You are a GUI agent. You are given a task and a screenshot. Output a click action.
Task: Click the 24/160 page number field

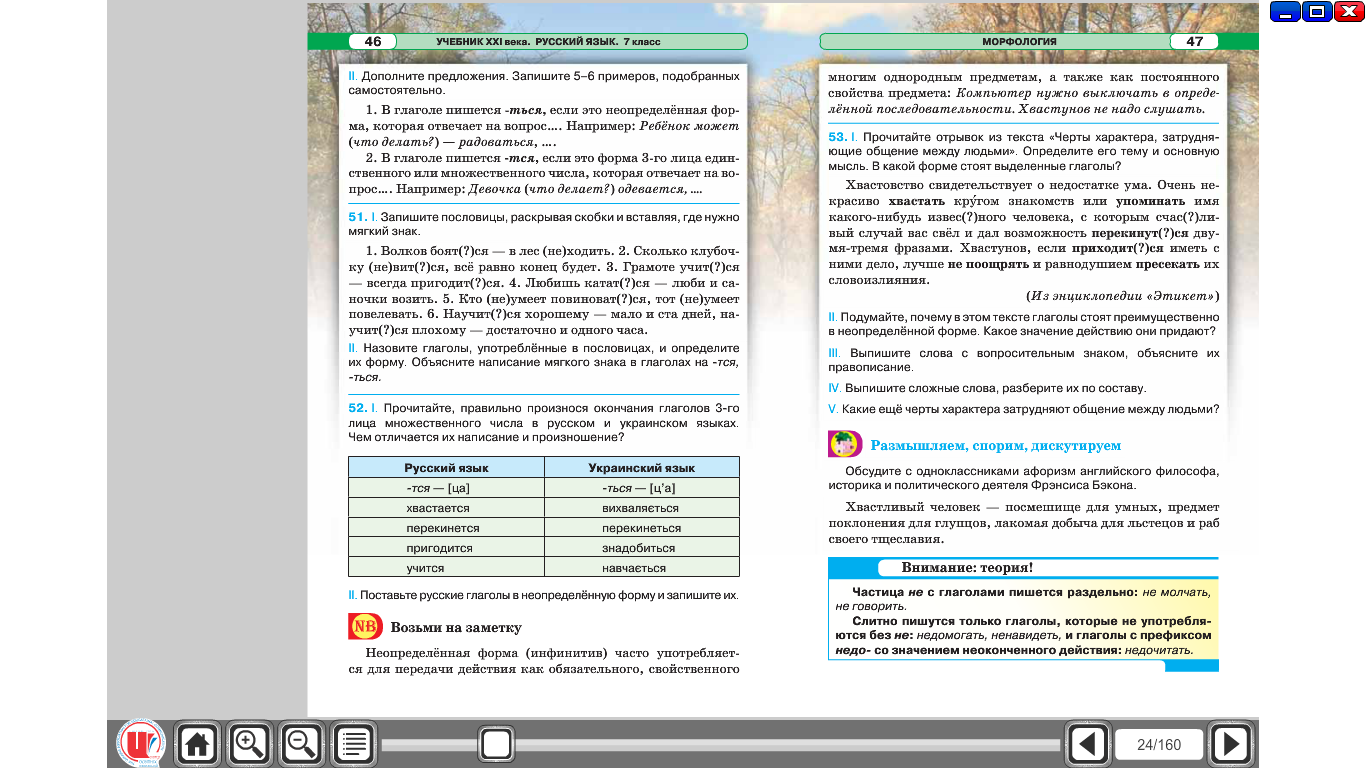pos(1159,745)
